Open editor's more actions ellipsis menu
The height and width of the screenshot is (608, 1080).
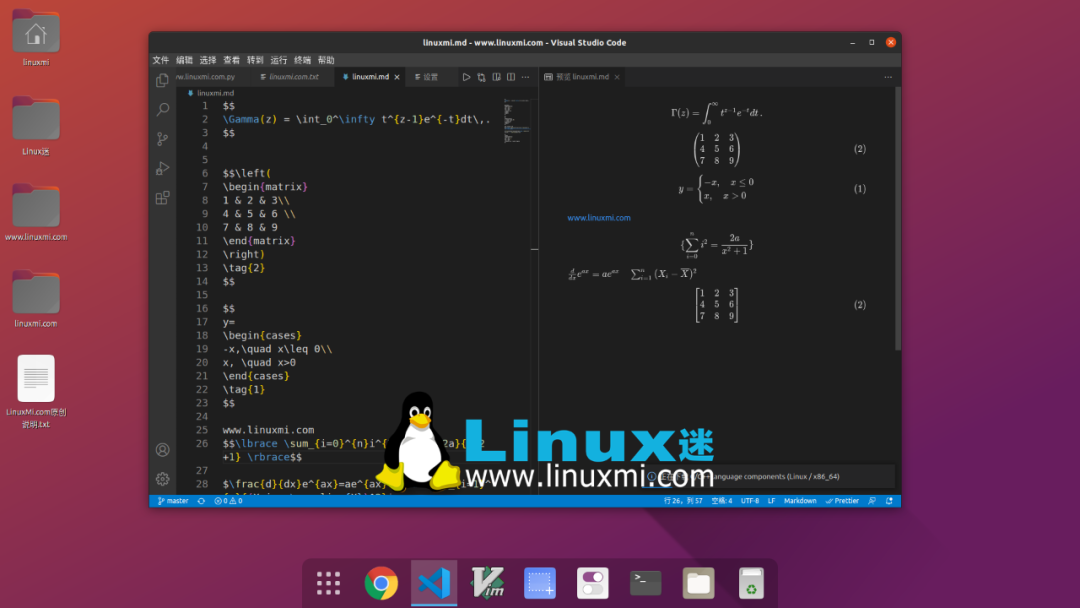526,77
